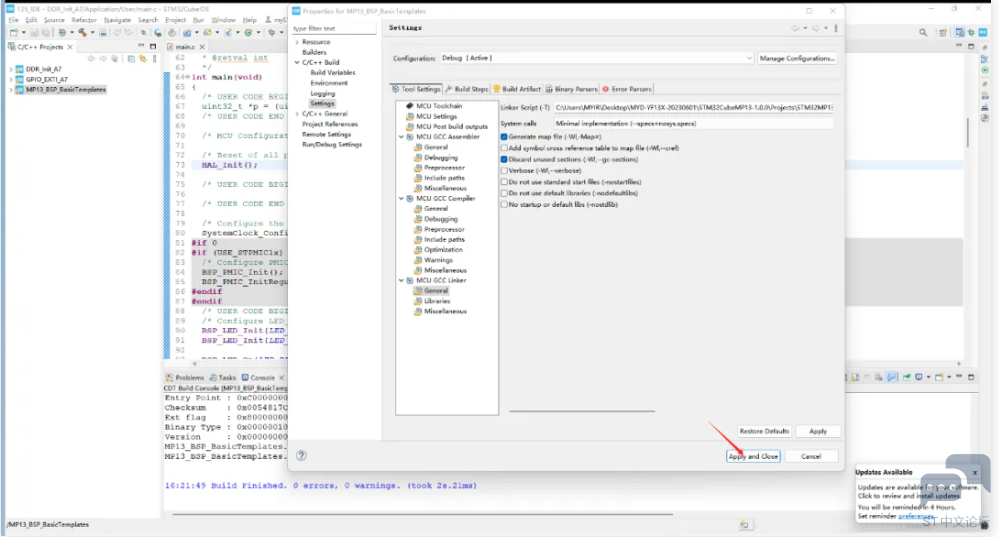999x537 pixels.
Task: Switch to the Build Steps tab
Action: pyautogui.click(x=466, y=89)
